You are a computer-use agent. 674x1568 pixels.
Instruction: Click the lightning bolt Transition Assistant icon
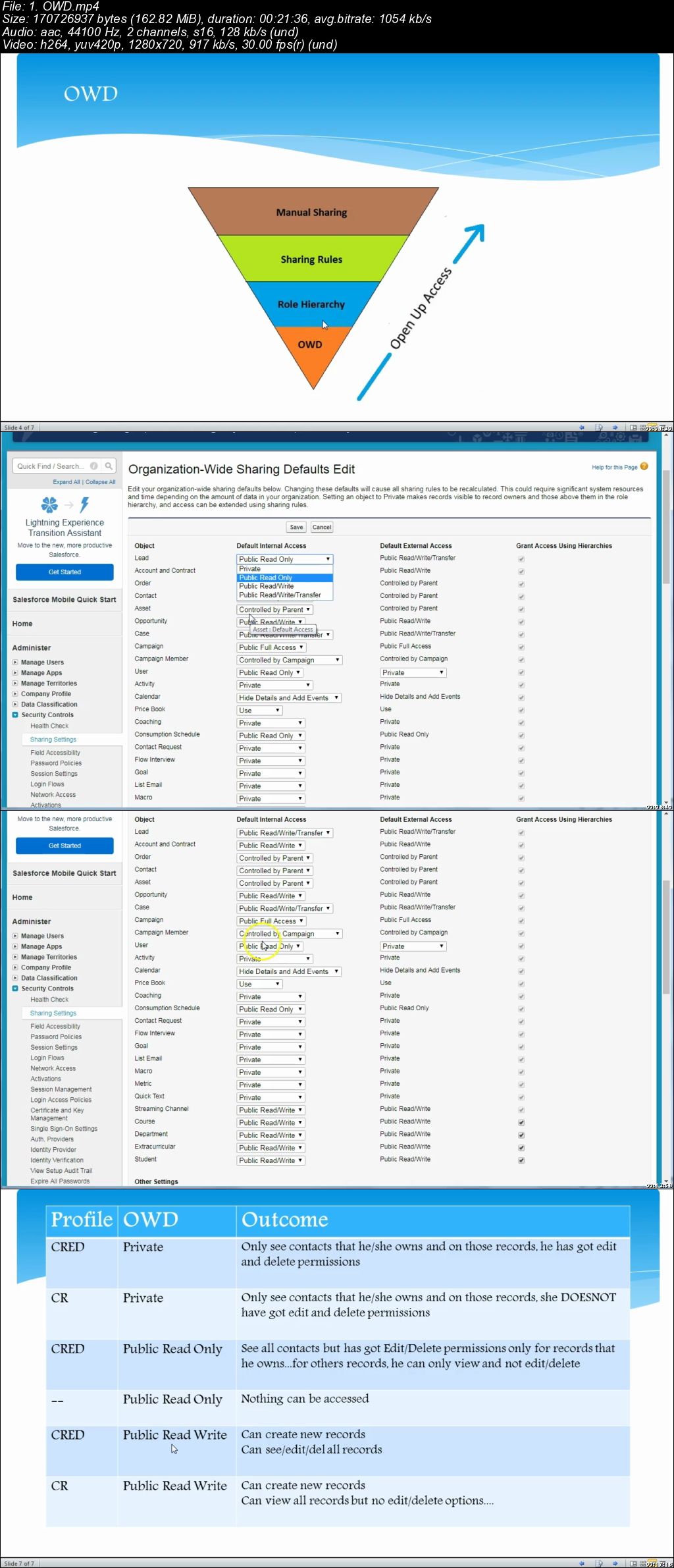84,505
